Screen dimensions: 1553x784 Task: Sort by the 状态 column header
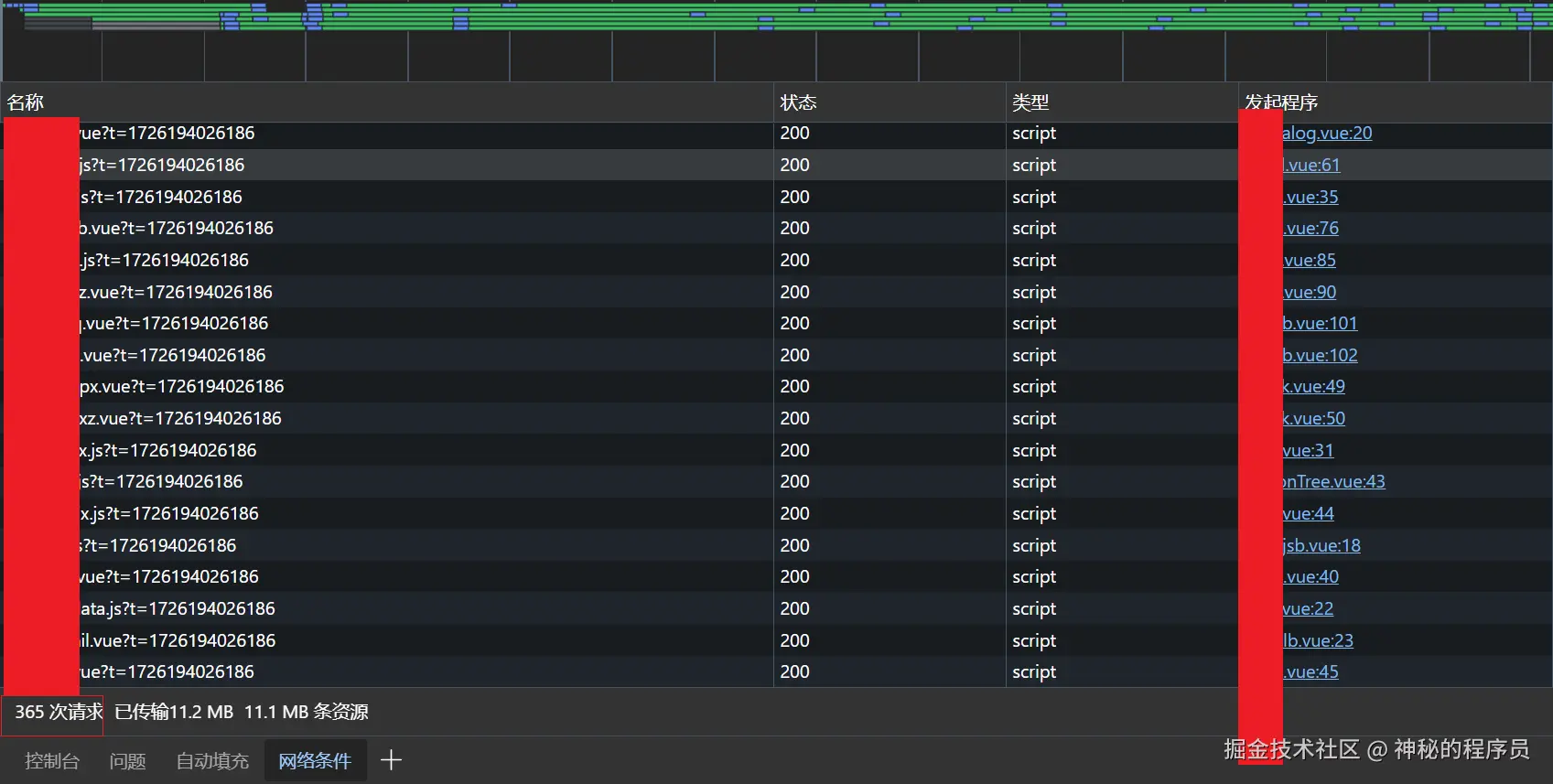[798, 102]
